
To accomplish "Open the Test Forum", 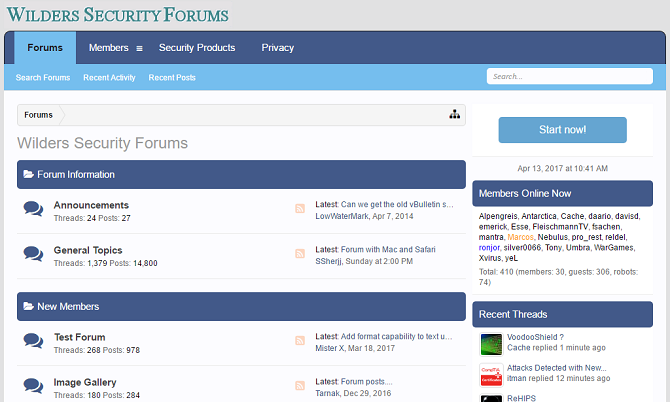I will 79,337.
